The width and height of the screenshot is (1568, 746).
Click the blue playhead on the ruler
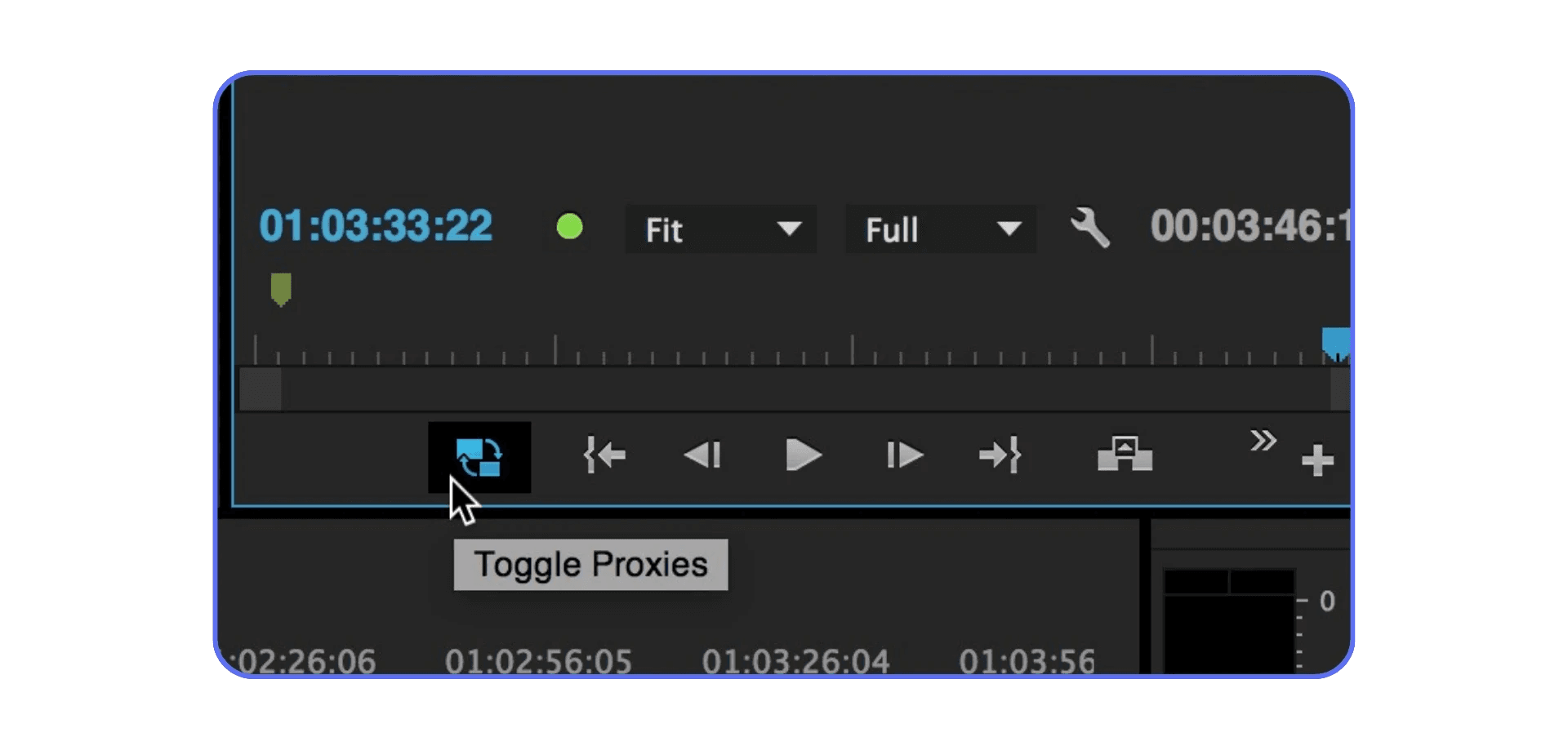pos(1336,344)
